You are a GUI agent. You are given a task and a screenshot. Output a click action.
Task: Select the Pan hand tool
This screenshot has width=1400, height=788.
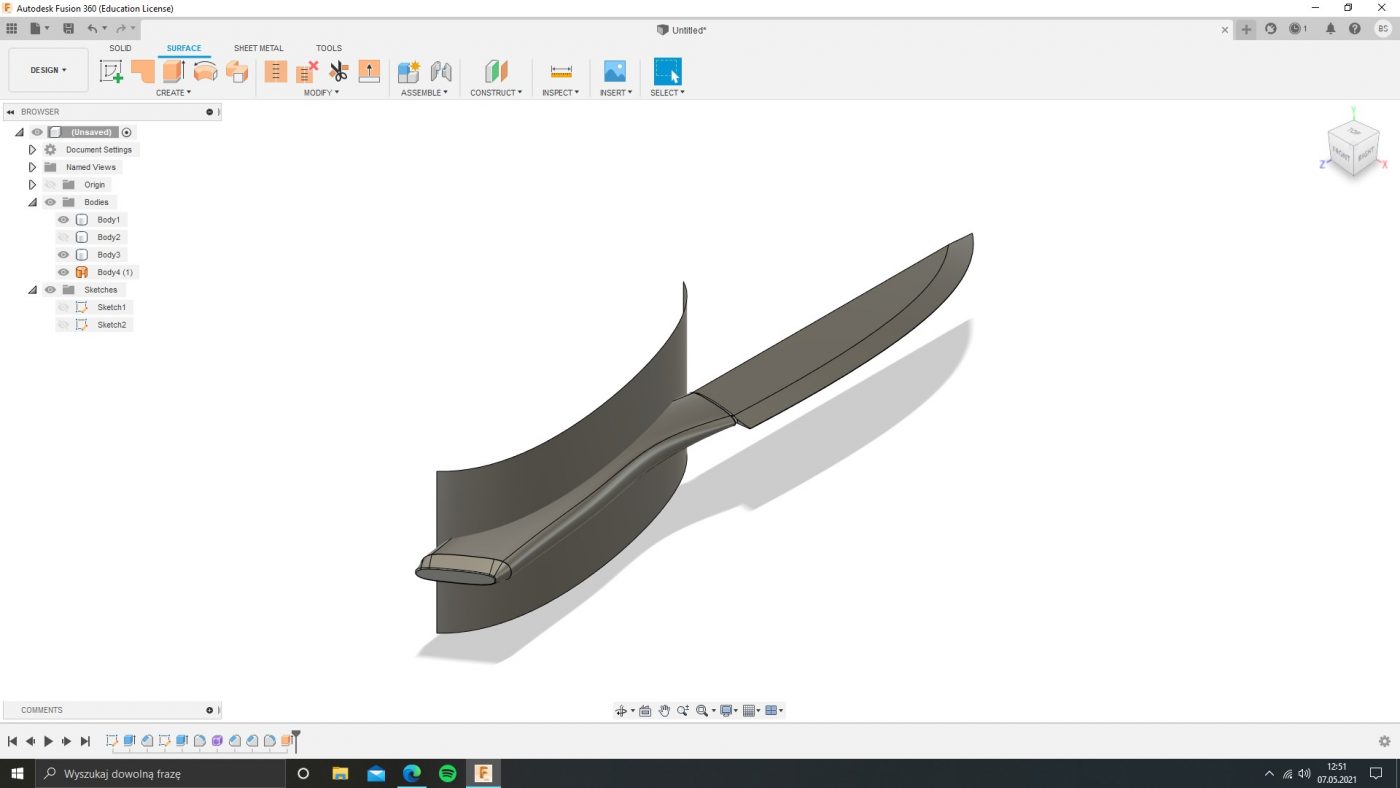pos(664,711)
